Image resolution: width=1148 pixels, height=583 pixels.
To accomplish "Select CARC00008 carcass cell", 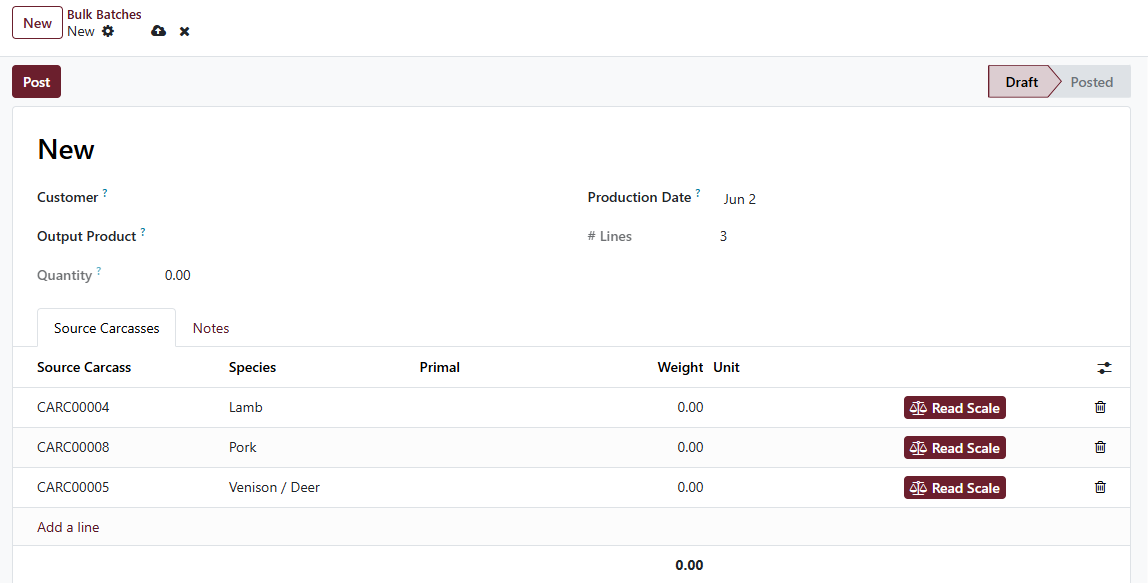I will tap(73, 448).
